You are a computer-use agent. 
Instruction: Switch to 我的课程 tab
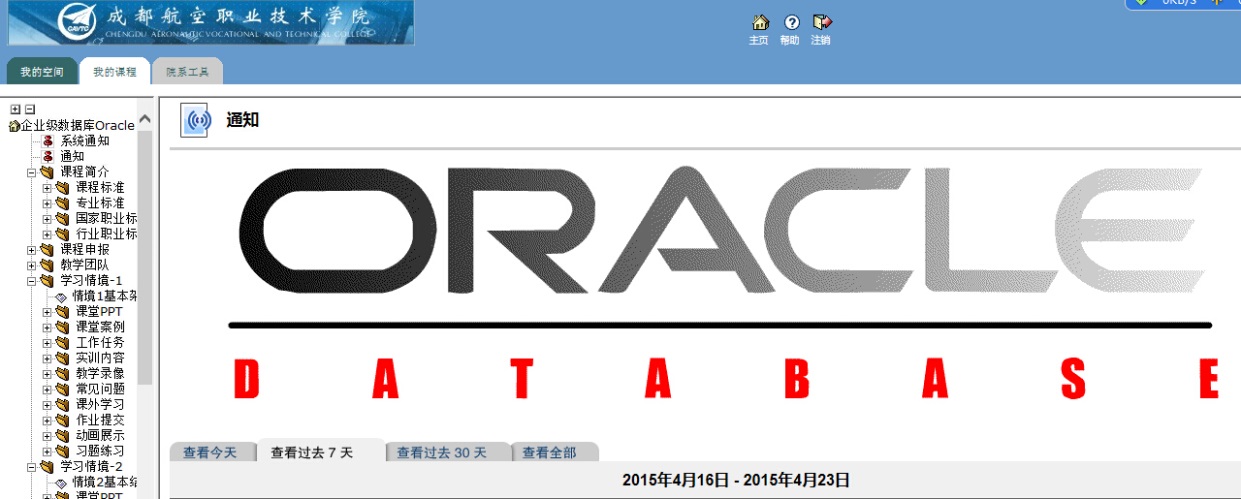click(115, 72)
